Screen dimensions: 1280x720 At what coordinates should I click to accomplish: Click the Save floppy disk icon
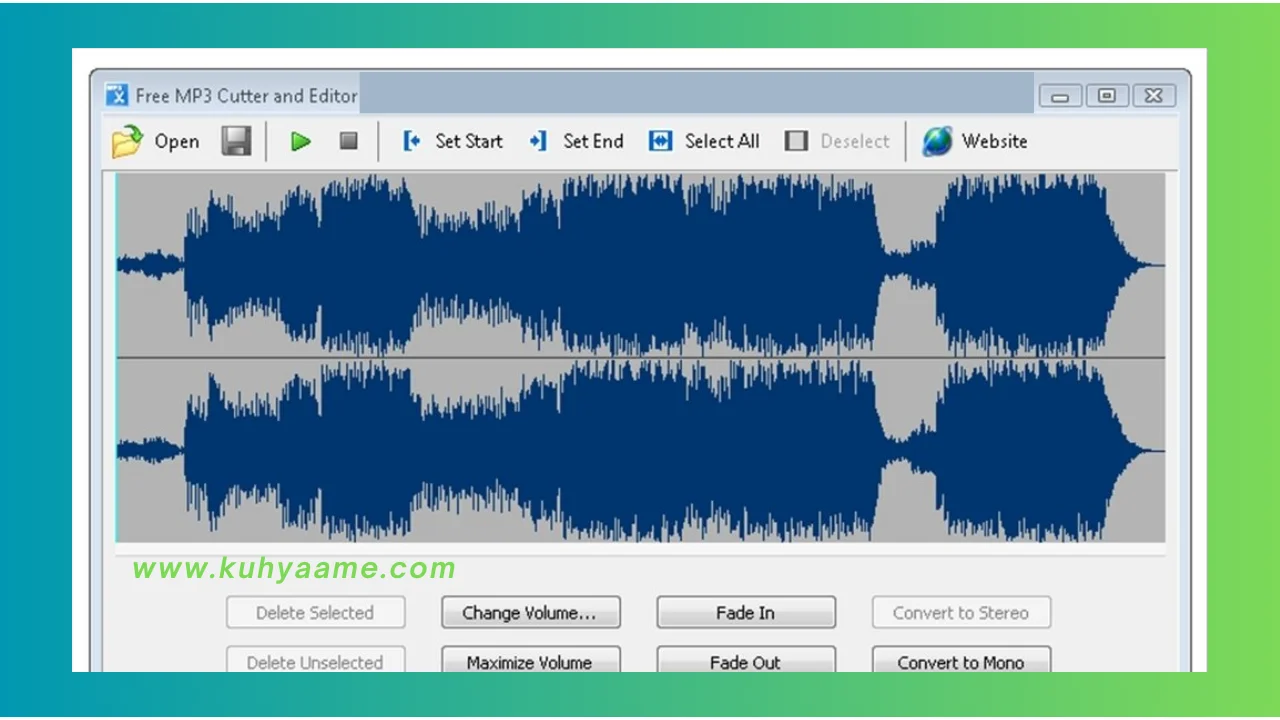coord(236,141)
